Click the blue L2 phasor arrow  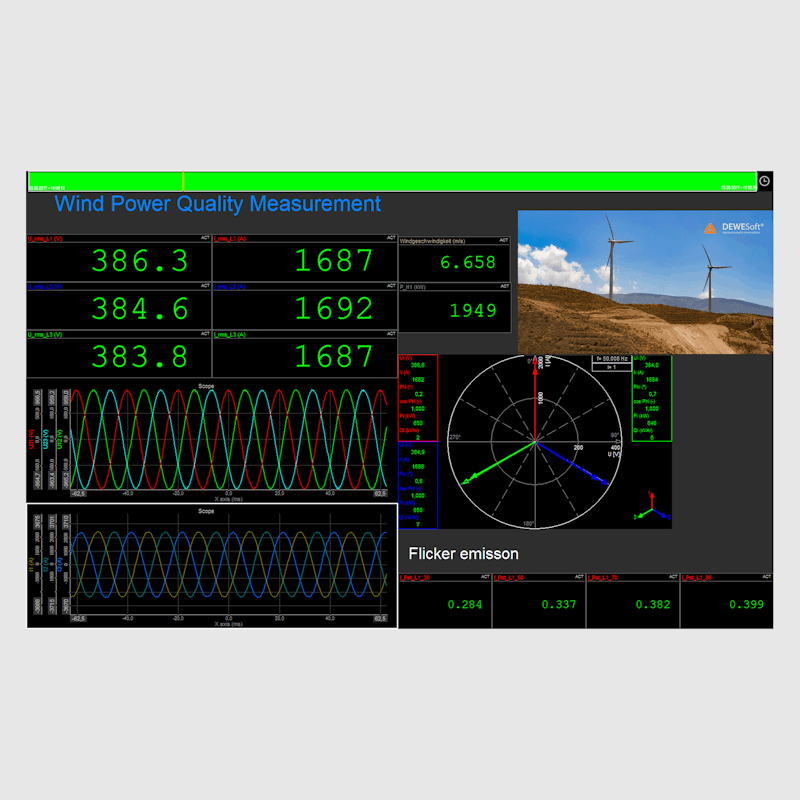pos(572,463)
